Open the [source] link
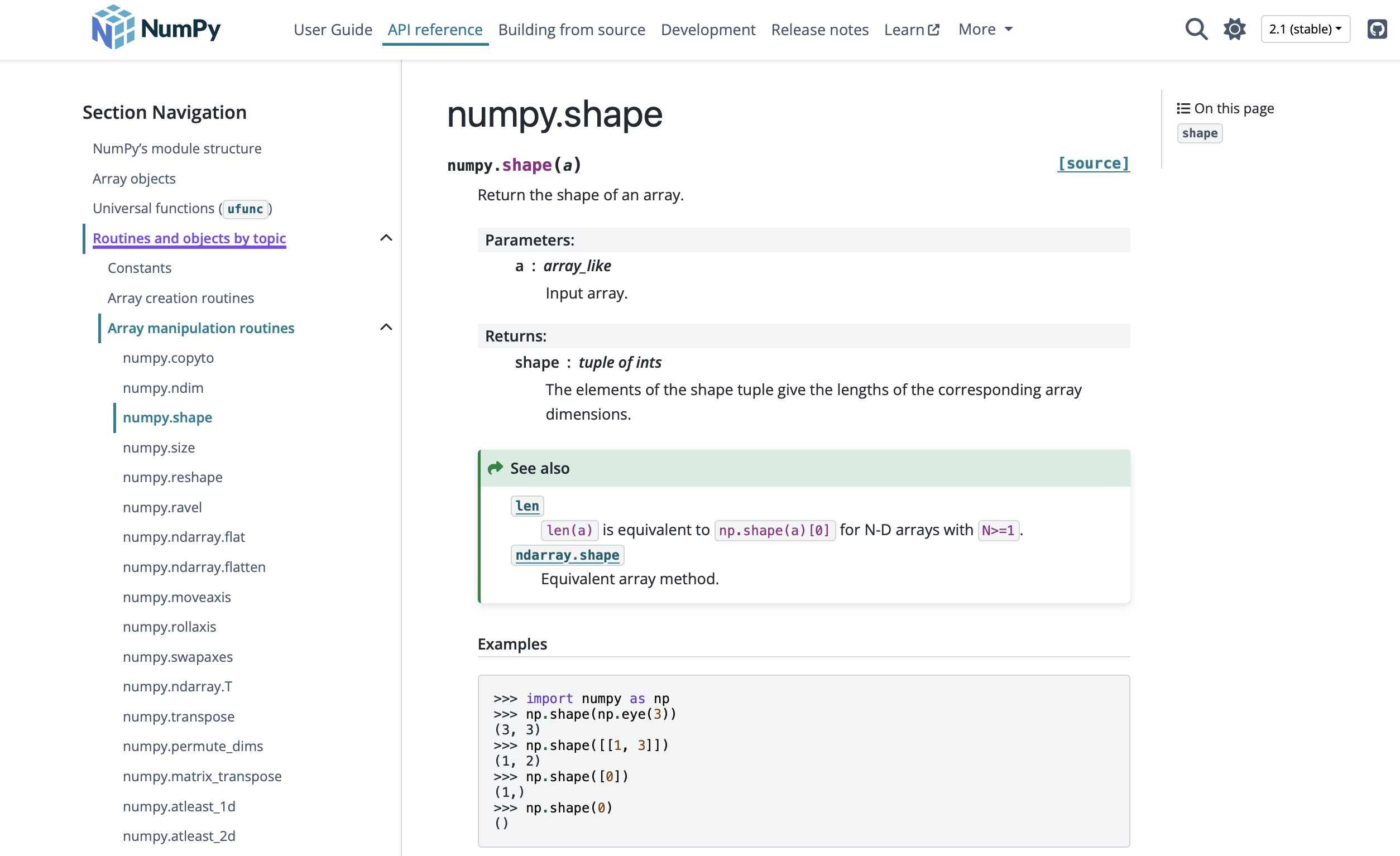Image resolution: width=1400 pixels, height=856 pixels. [1092, 163]
